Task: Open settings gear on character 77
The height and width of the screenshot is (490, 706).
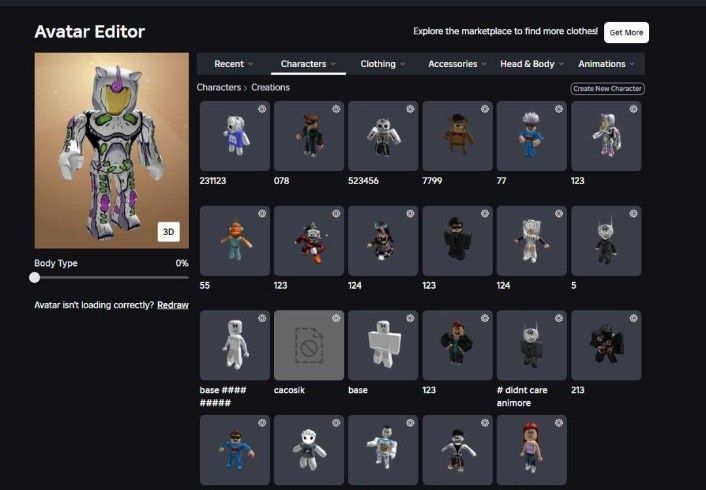Action: click(x=559, y=109)
